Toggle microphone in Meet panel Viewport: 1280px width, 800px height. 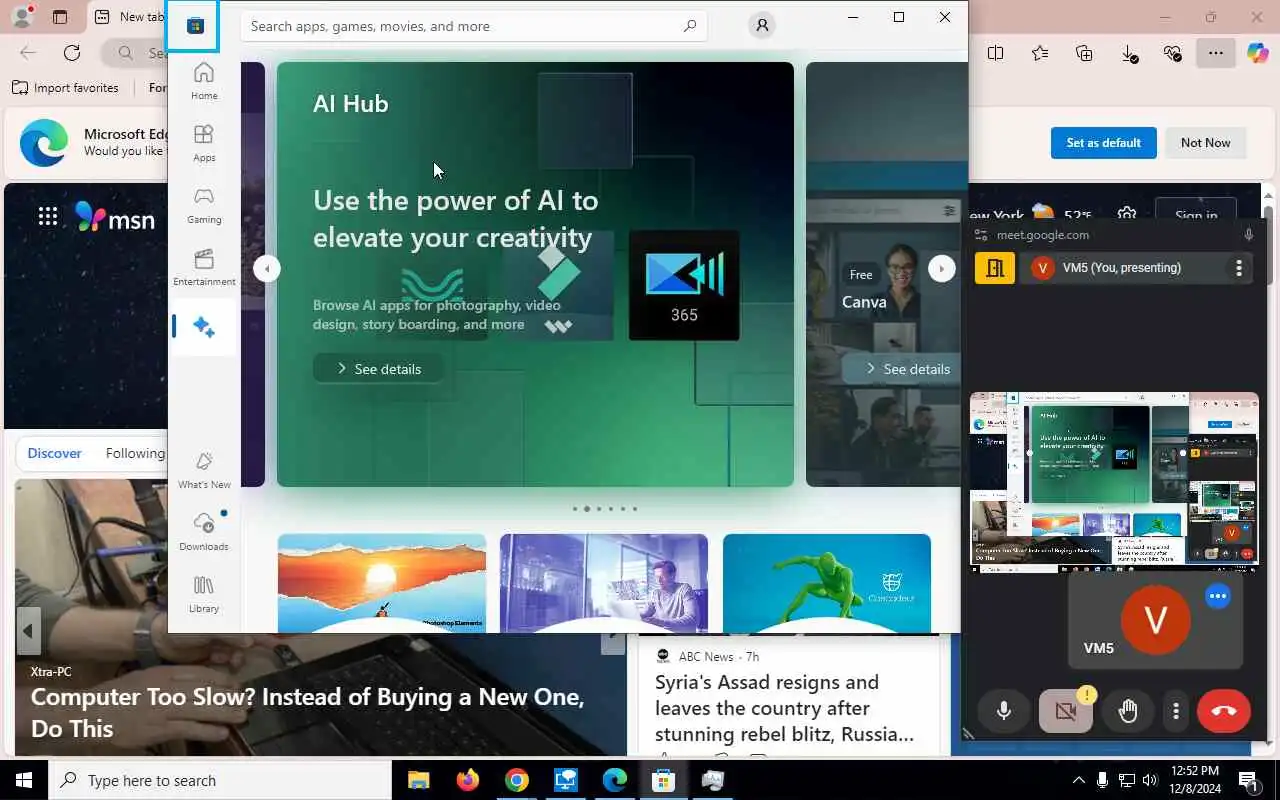pyautogui.click(x=1004, y=711)
